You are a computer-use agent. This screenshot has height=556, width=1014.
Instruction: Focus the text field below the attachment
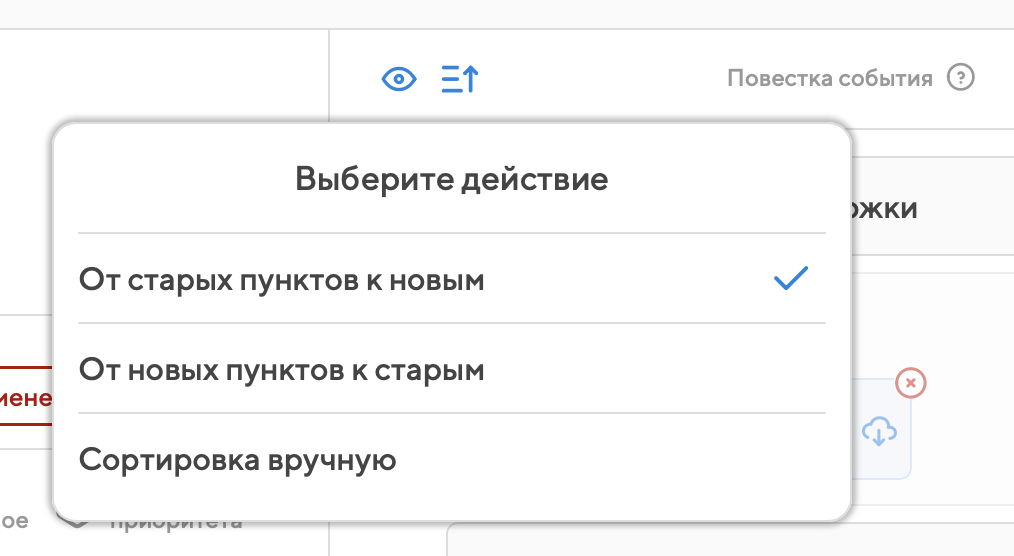(730, 538)
